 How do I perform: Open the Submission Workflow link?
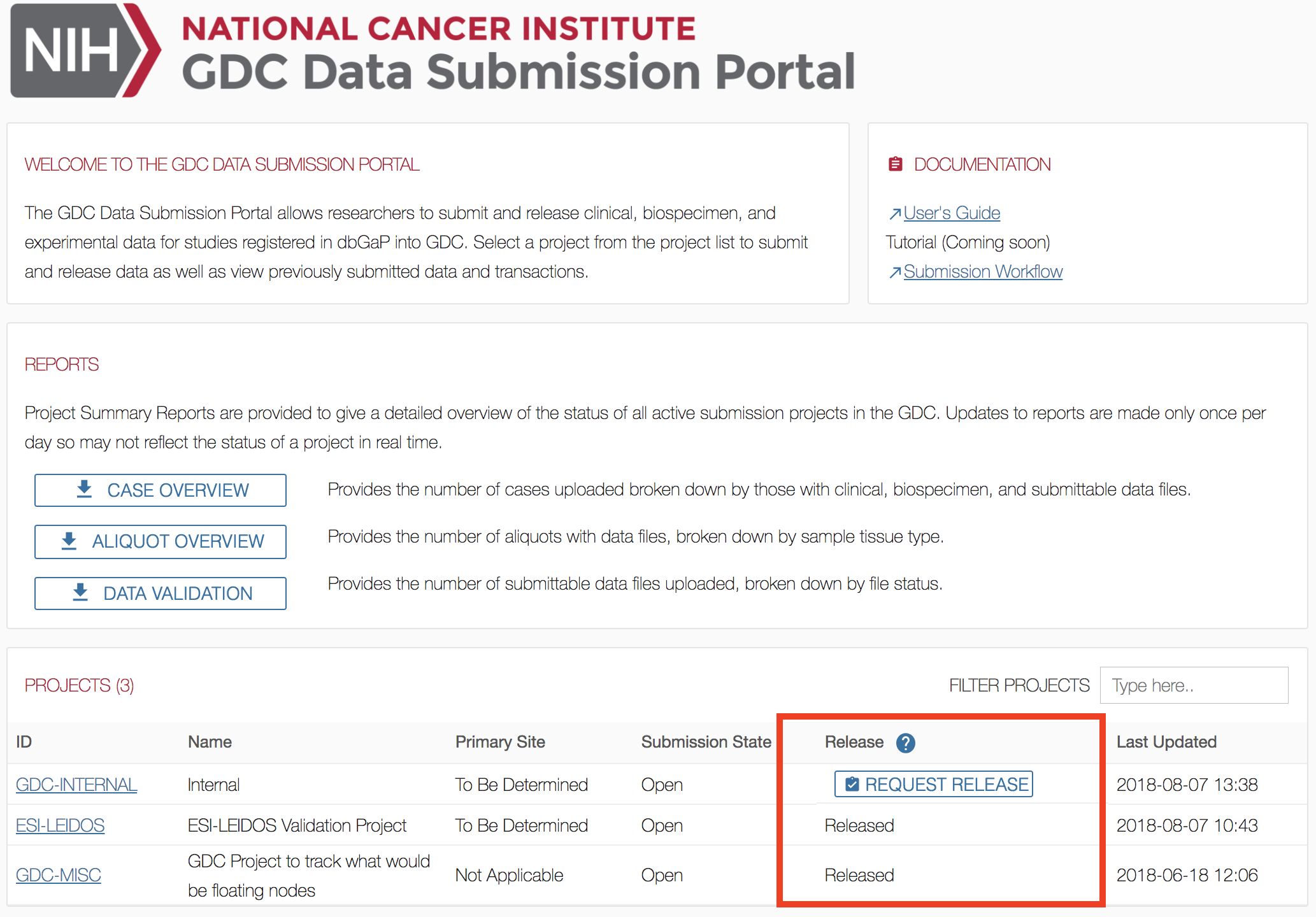[x=982, y=272]
